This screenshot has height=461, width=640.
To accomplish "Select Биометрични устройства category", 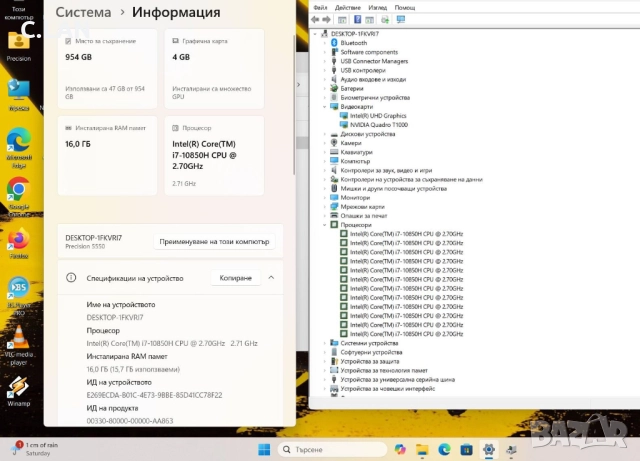I will click(x=375, y=97).
